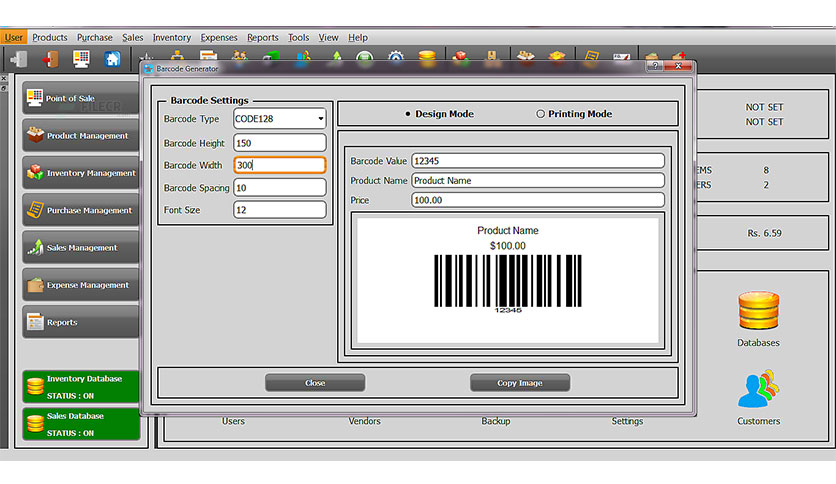836x484 pixels.
Task: Open the Inventory menu
Action: pos(172,37)
